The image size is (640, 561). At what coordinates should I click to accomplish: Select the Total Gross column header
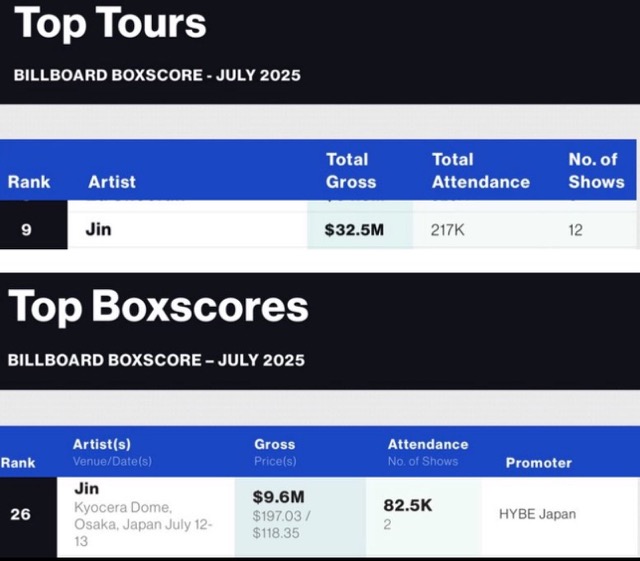(x=351, y=170)
